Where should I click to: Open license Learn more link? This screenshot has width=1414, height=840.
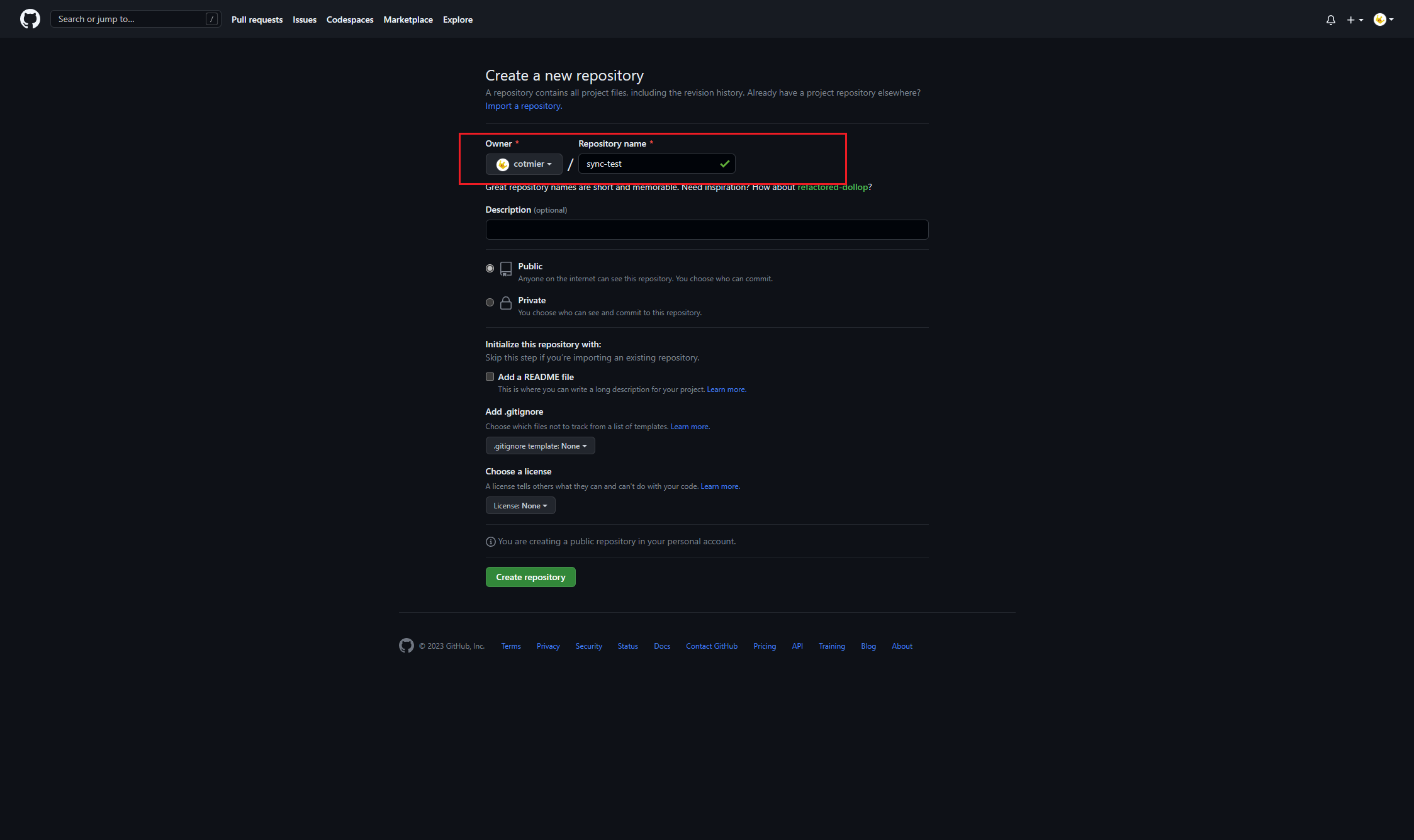tap(720, 486)
